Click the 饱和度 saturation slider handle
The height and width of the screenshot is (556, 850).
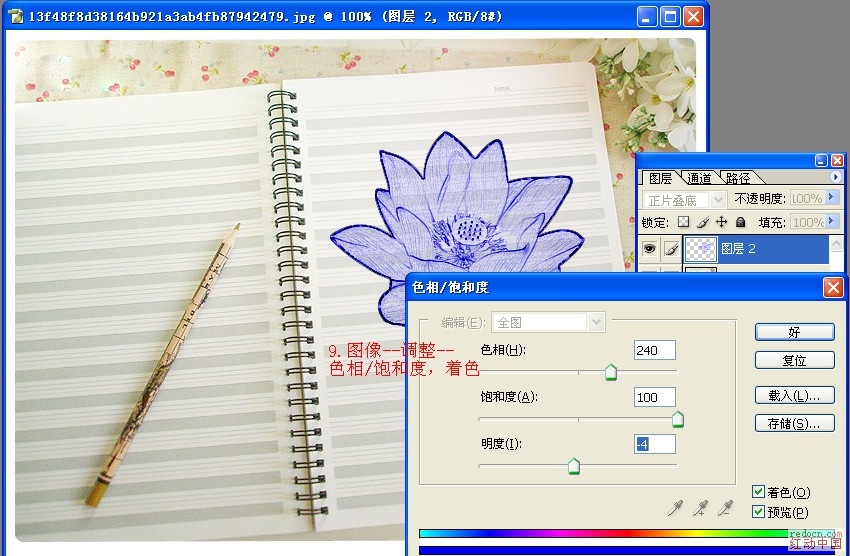tap(678, 419)
